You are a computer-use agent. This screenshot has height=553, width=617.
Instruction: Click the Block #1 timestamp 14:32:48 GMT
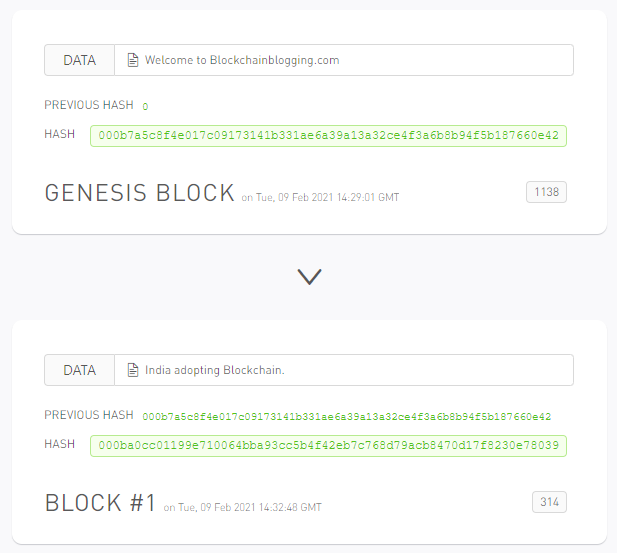(242, 508)
